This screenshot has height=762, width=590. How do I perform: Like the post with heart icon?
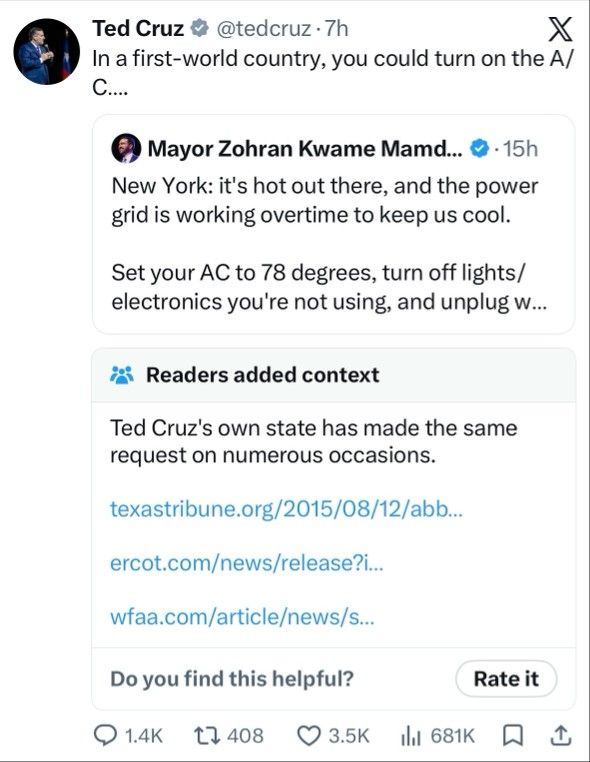tap(308, 736)
